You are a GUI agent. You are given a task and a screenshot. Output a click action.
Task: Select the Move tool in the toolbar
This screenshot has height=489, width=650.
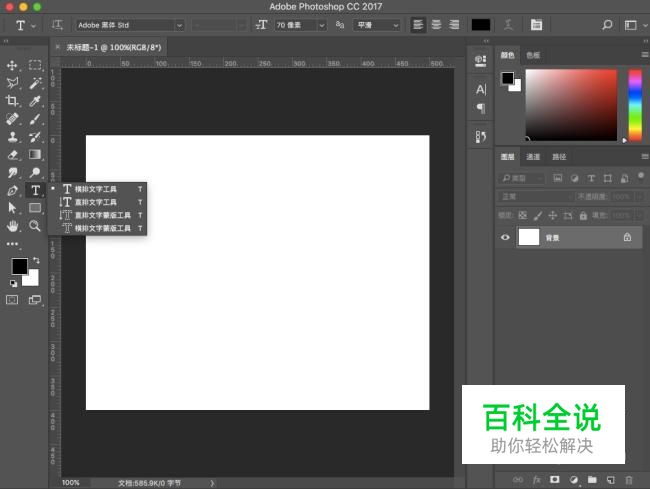[x=13, y=65]
